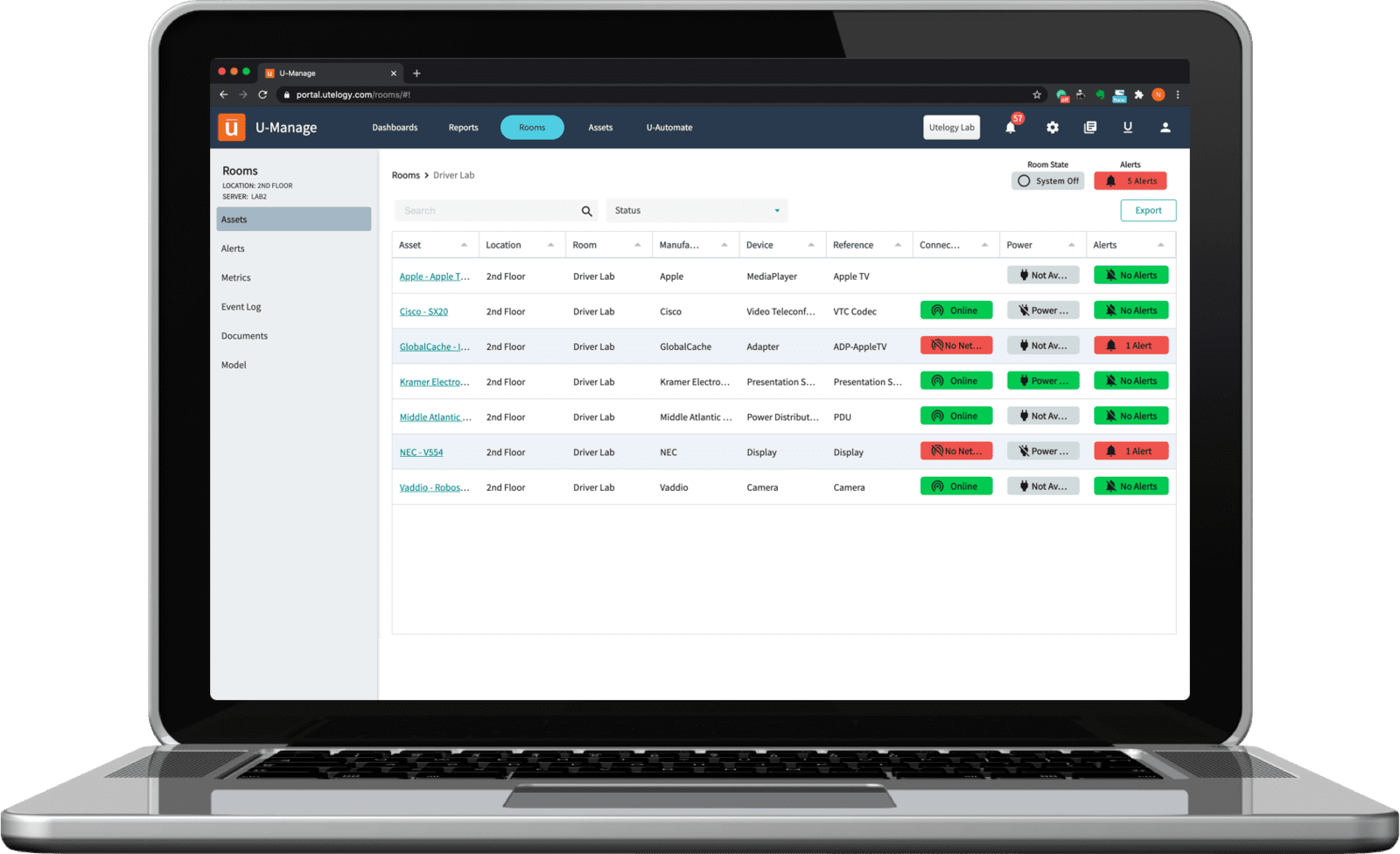
Task: Open the Kramer Electro… asset link
Action: (434, 381)
